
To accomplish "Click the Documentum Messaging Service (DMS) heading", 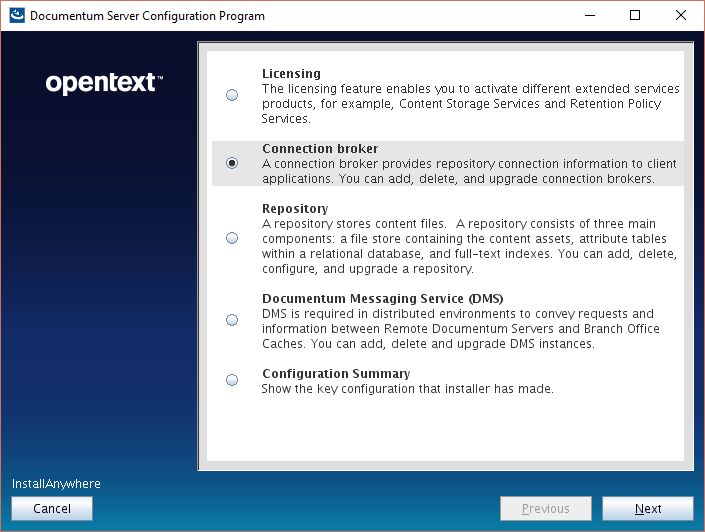I will coord(382,298).
